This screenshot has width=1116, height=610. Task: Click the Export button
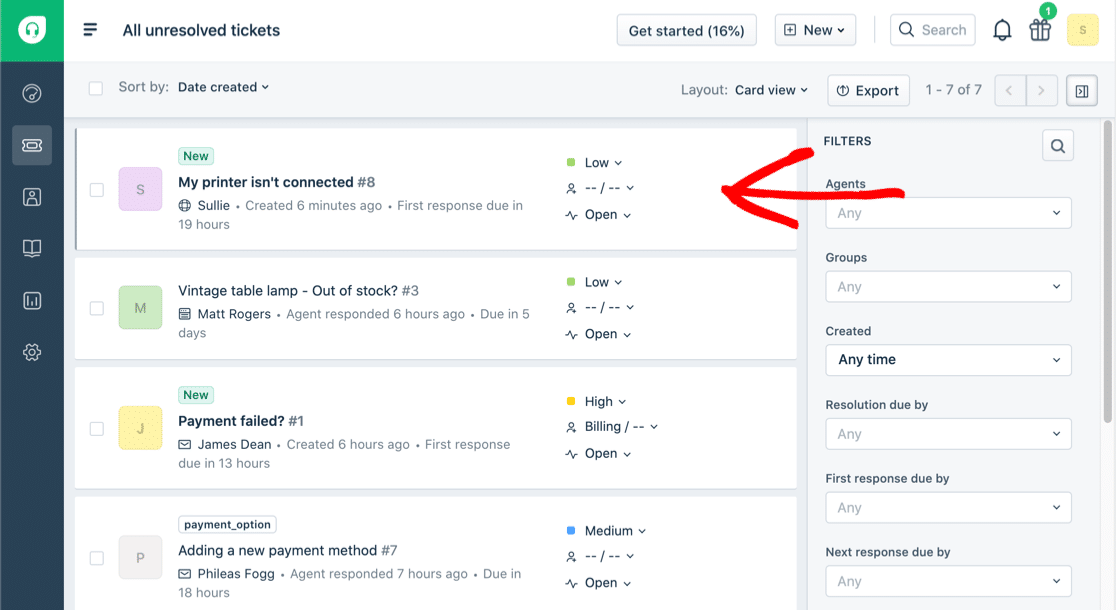[x=868, y=90]
